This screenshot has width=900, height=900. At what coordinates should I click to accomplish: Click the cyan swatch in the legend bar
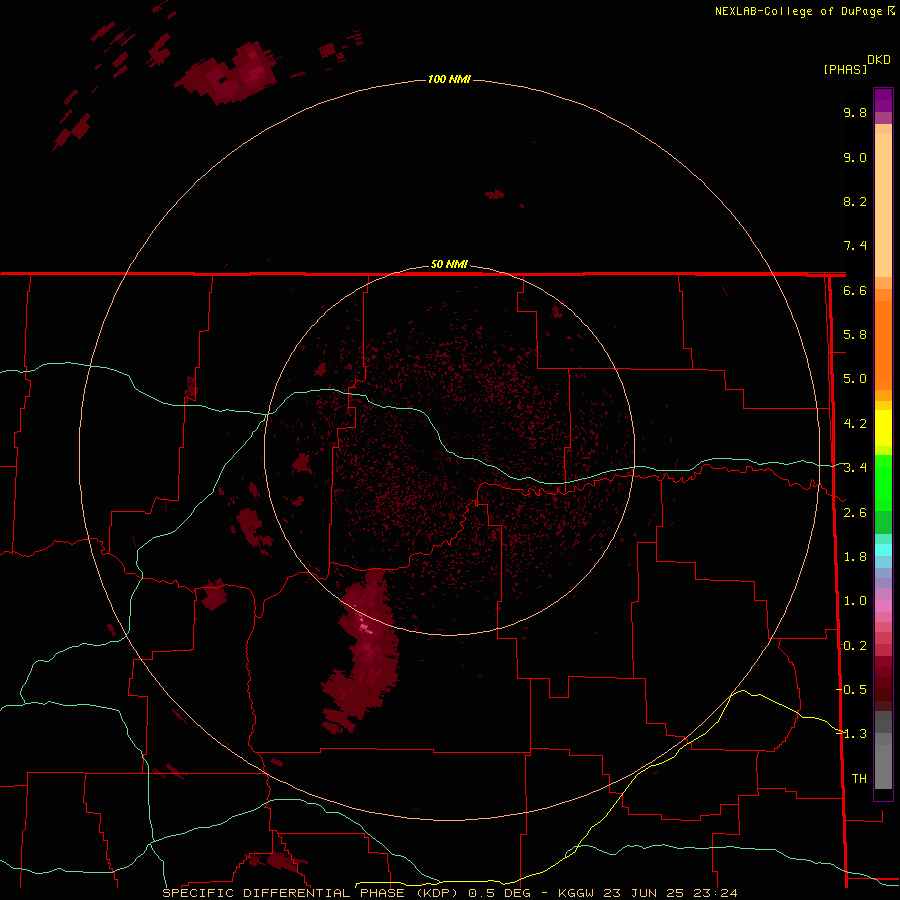tap(883, 550)
